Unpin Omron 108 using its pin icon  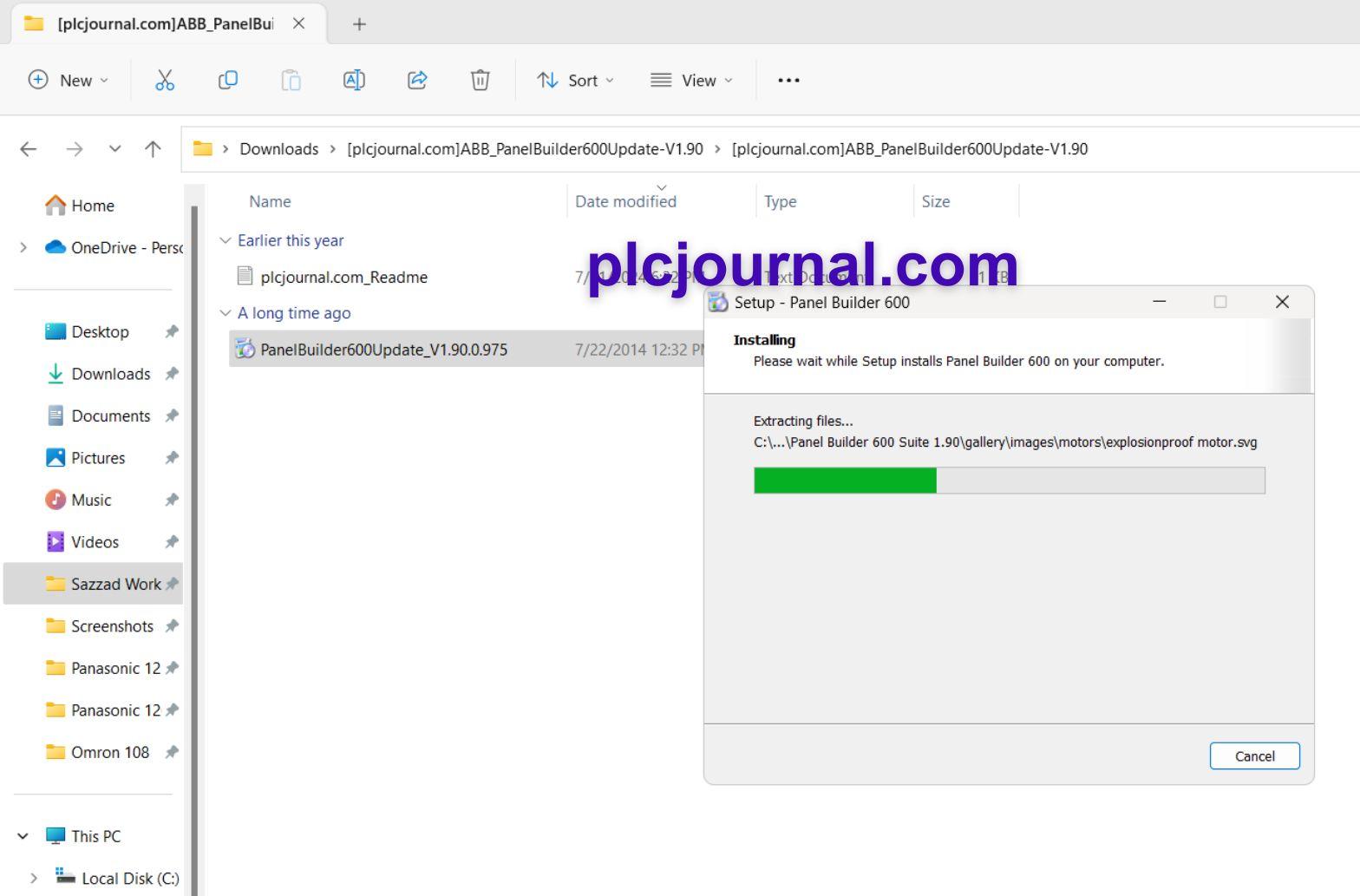172,752
